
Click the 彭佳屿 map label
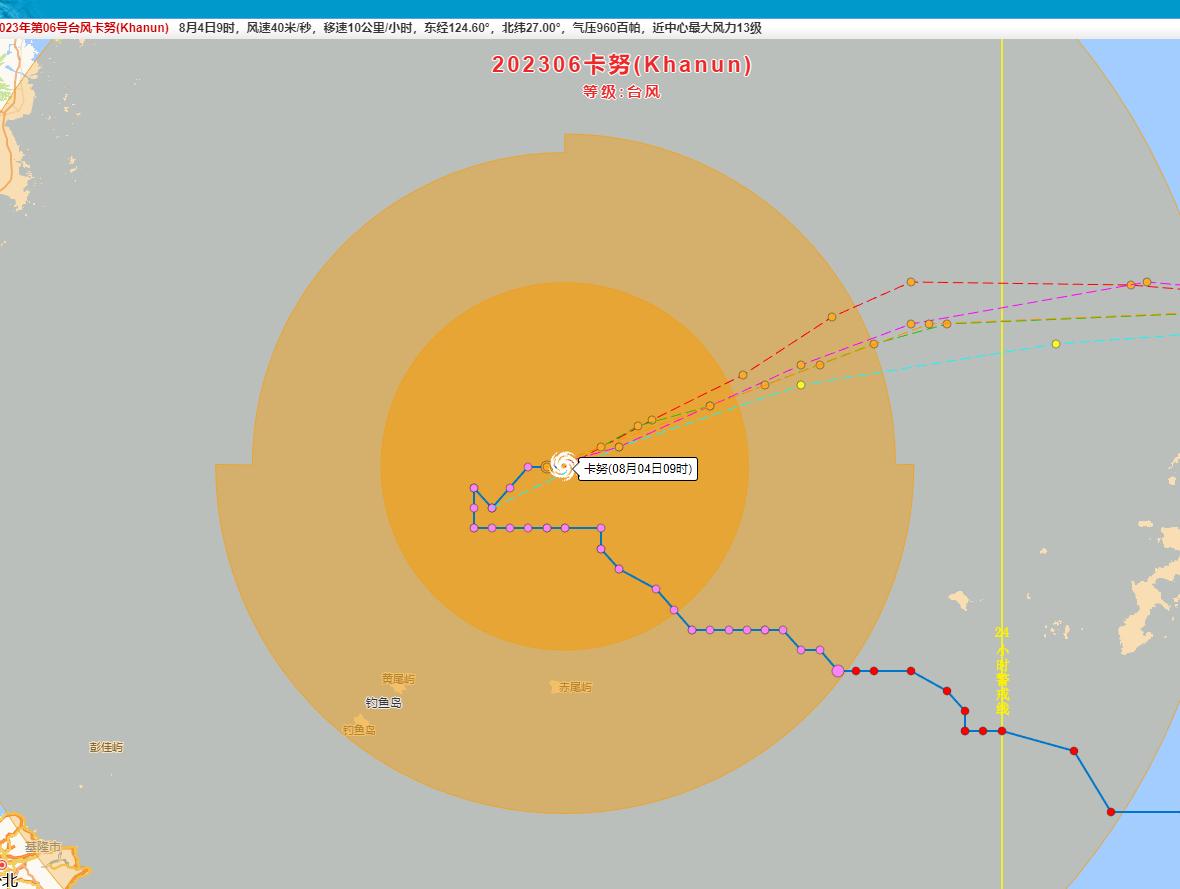tap(106, 747)
